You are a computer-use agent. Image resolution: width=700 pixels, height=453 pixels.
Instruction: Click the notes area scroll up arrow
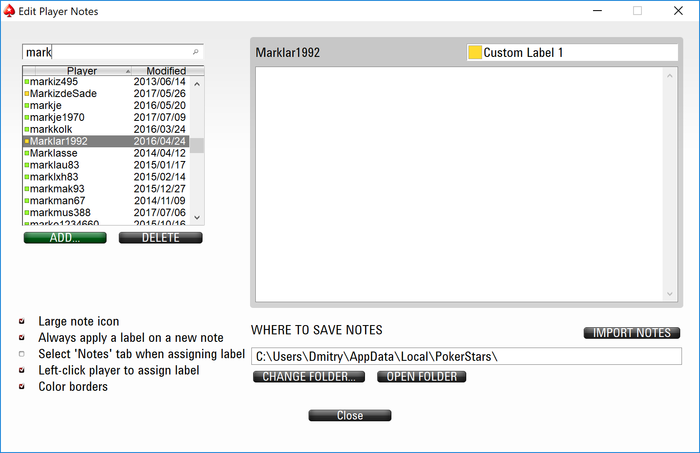point(670,76)
